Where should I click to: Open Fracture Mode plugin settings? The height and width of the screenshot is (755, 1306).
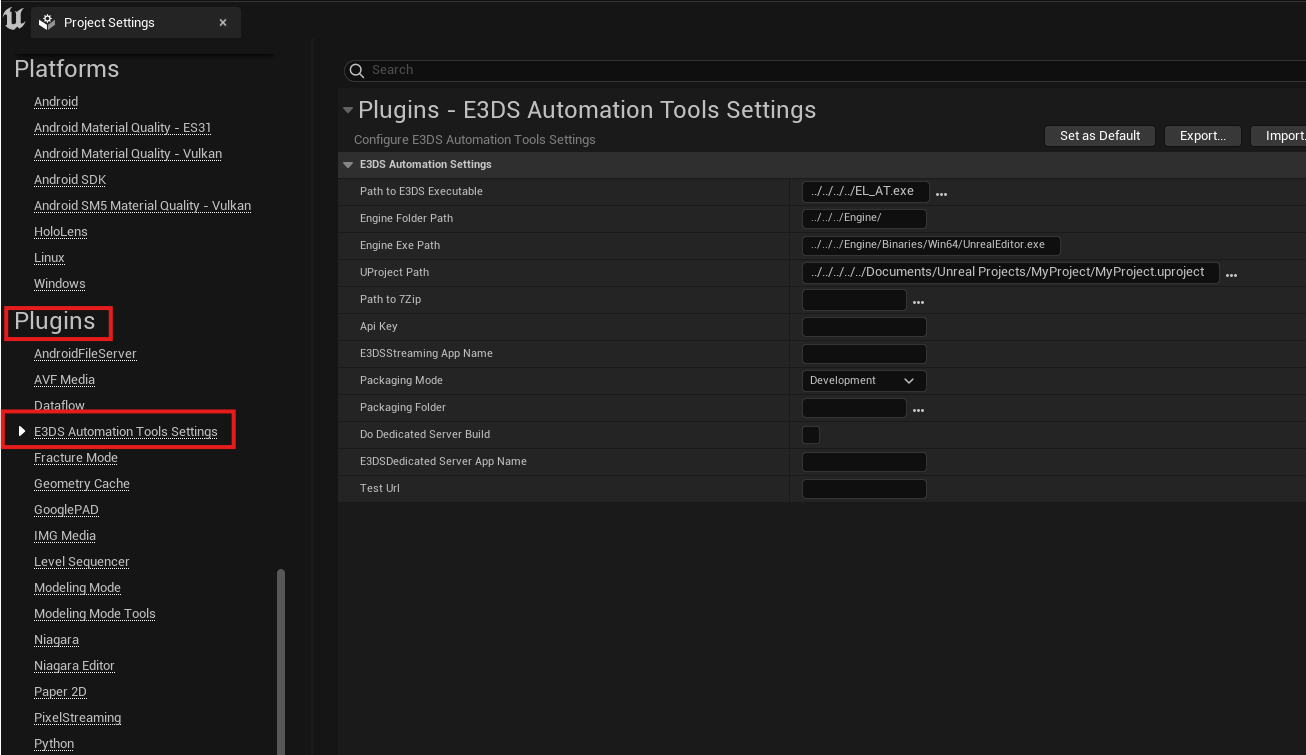76,458
